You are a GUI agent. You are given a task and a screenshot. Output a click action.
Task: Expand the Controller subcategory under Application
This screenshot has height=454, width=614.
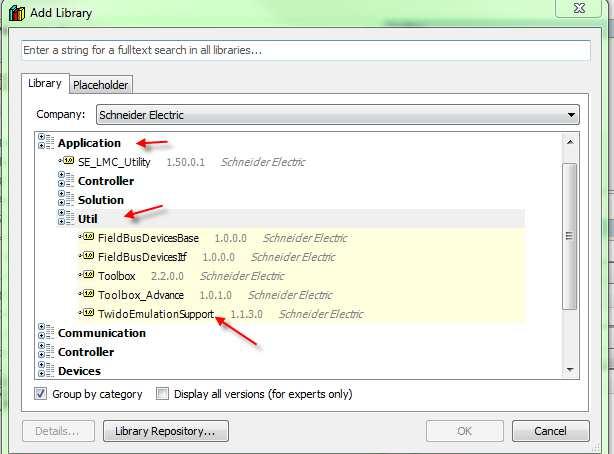[x=65, y=179]
